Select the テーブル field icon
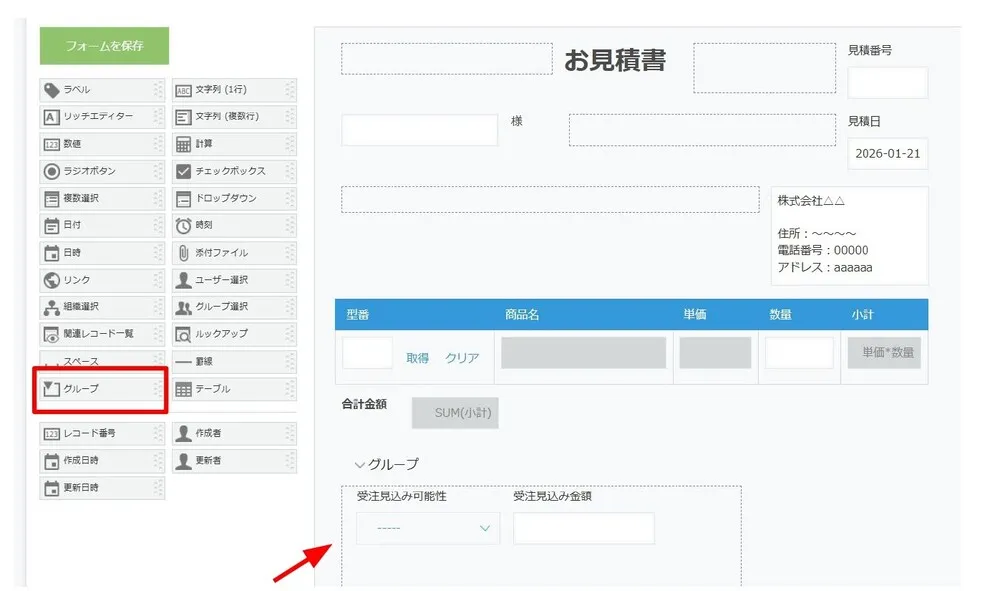The width and height of the screenshot is (1000, 591). tap(184, 389)
